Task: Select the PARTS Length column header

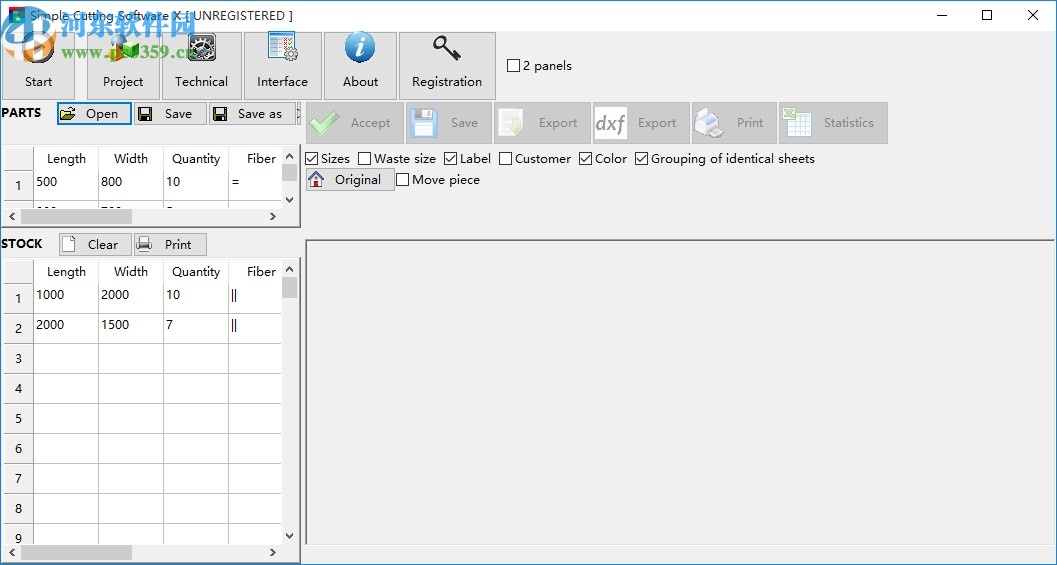Action: pyautogui.click(x=66, y=158)
